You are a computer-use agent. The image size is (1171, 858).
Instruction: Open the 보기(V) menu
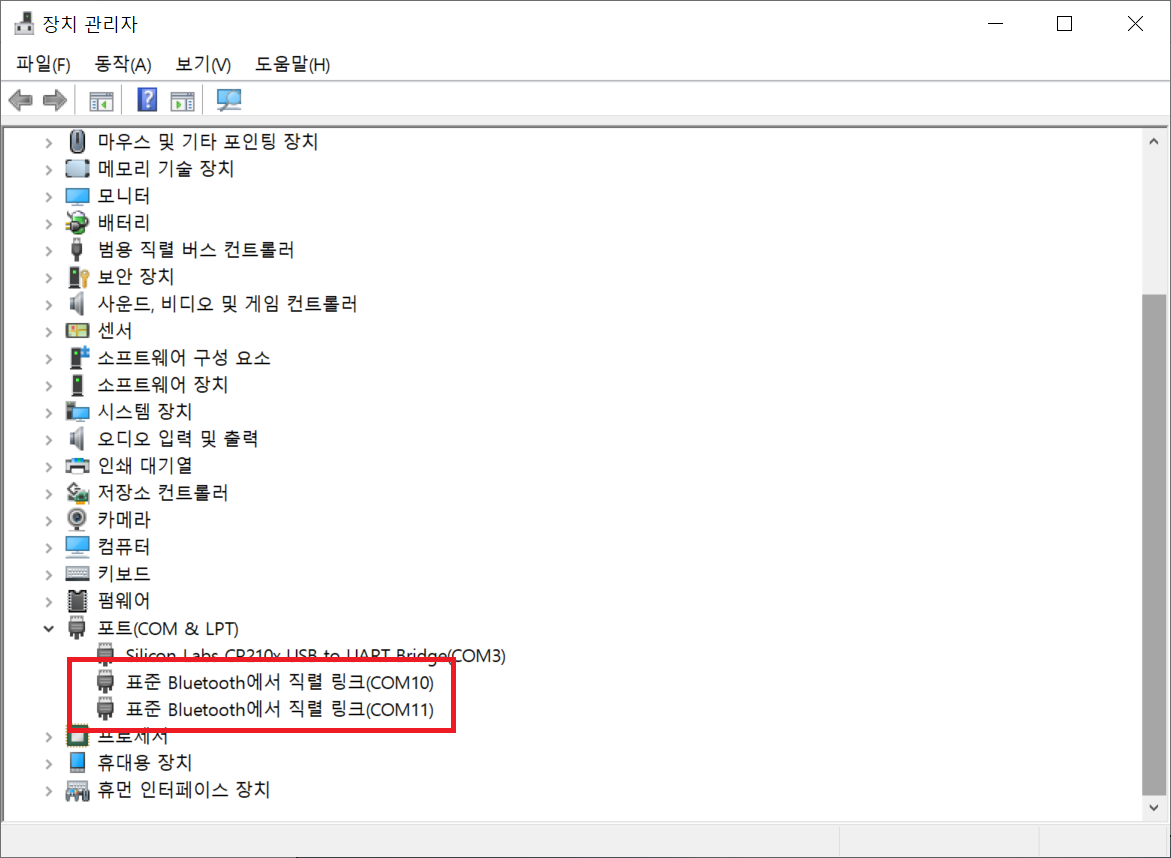pyautogui.click(x=203, y=64)
